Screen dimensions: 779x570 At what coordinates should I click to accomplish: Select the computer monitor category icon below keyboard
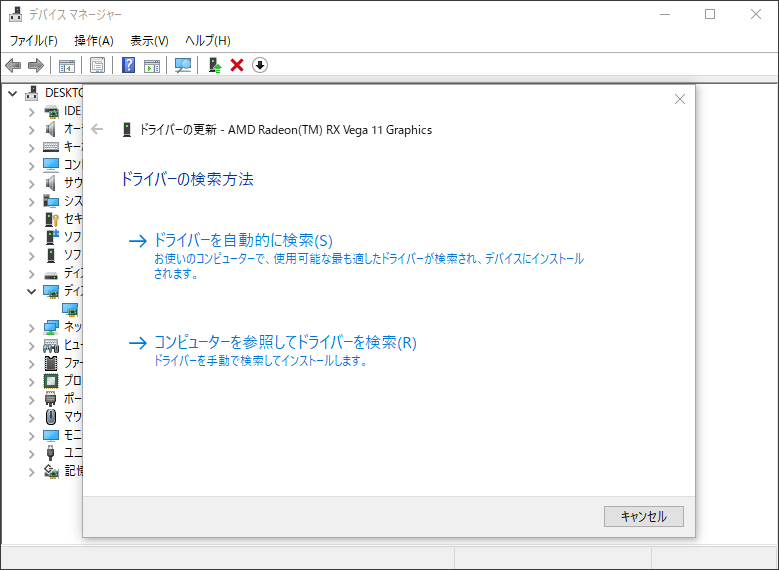click(x=51, y=165)
